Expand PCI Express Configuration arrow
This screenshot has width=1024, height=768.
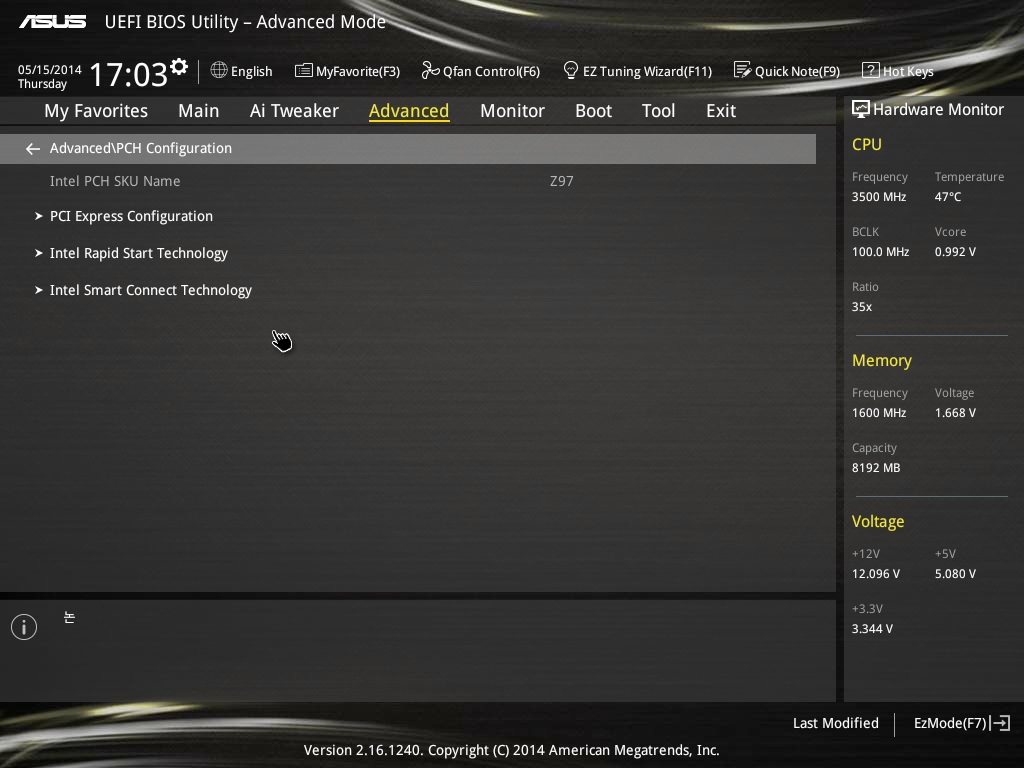[39, 216]
